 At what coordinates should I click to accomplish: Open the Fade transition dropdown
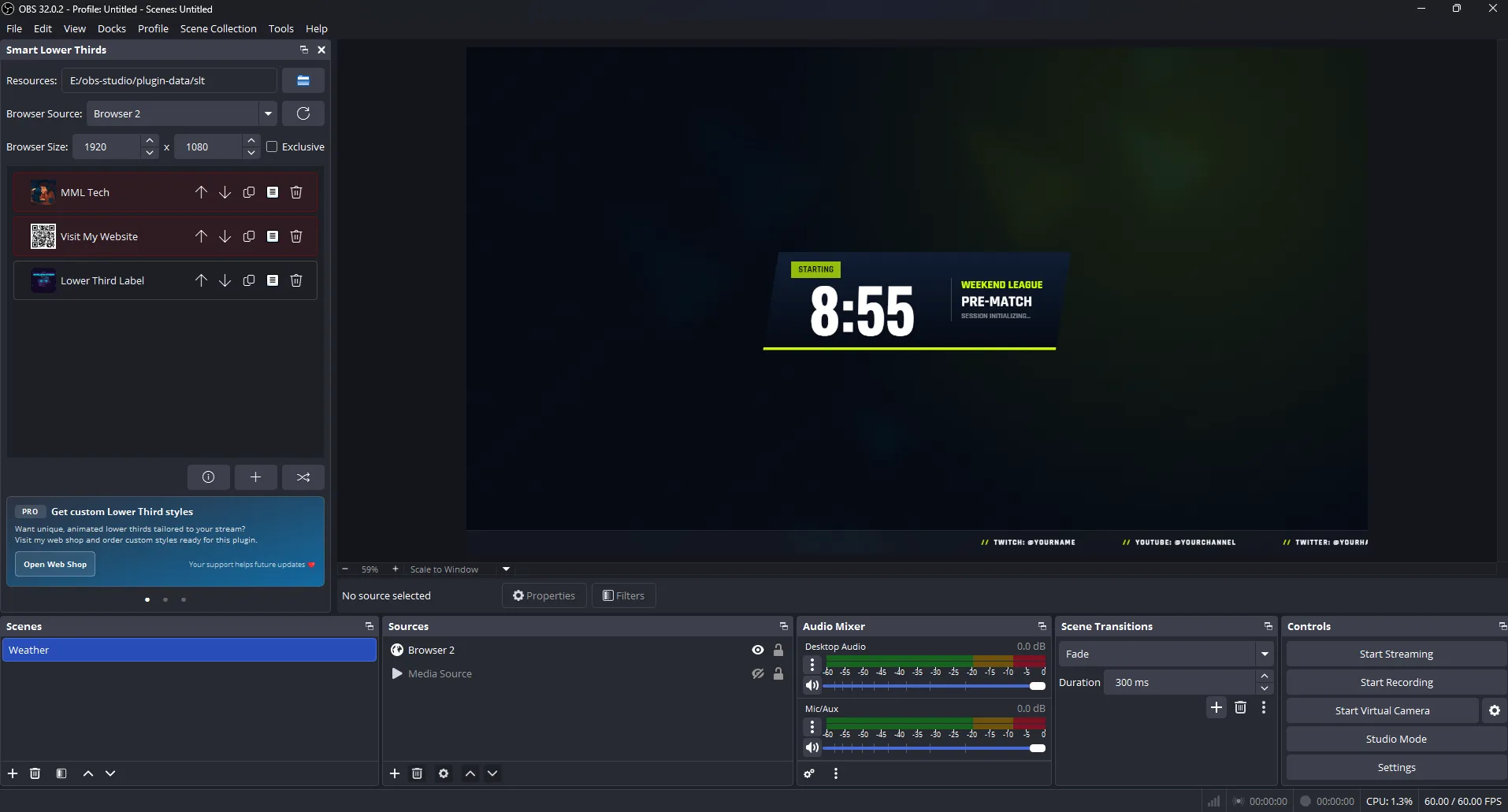point(1265,654)
